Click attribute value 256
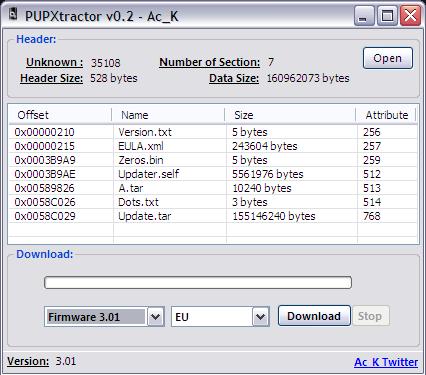 click(x=372, y=132)
